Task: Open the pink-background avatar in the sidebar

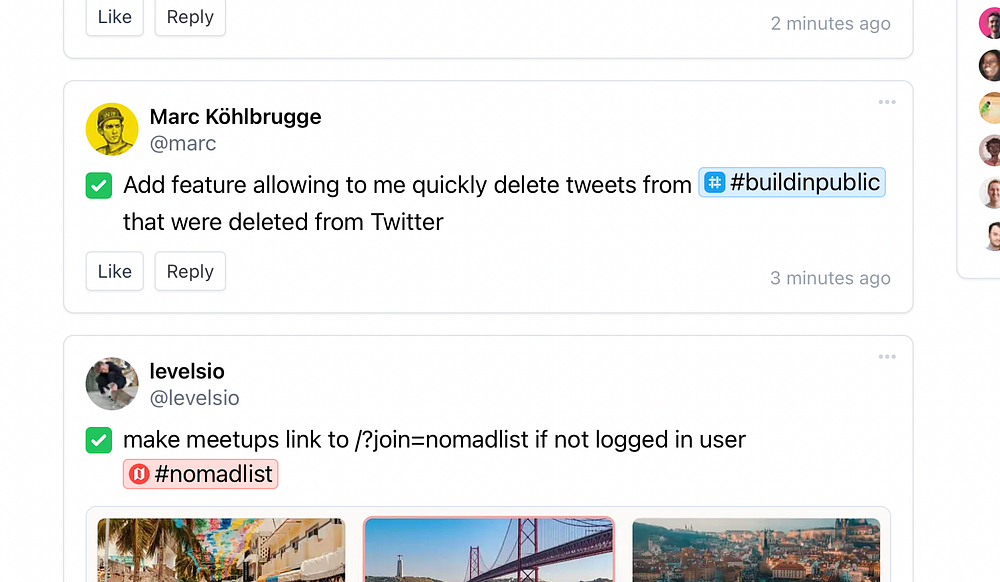Action: tap(989, 23)
